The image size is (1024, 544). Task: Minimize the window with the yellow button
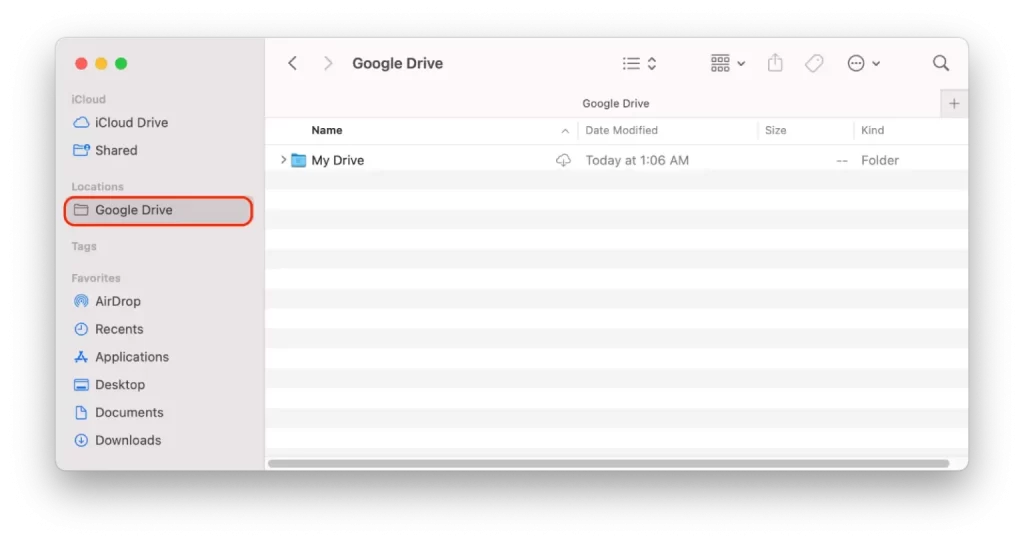[101, 63]
